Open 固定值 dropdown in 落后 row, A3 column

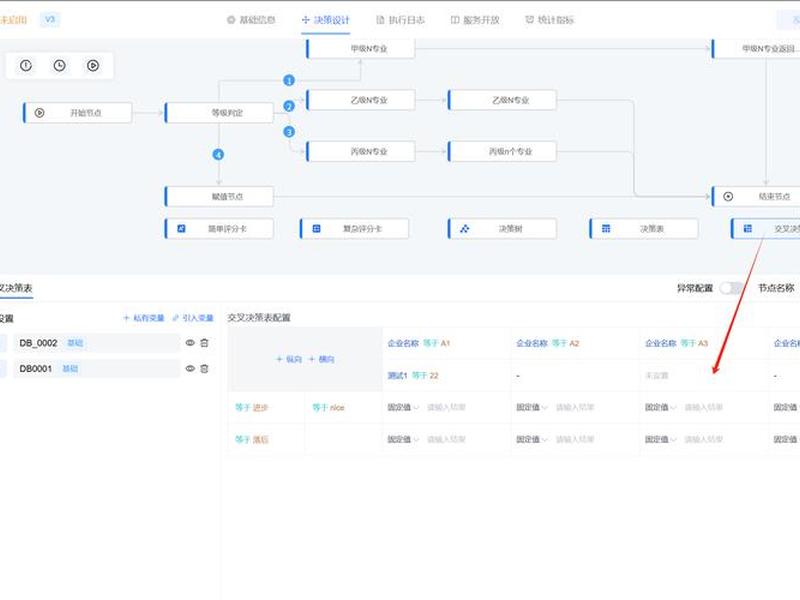pyautogui.click(x=661, y=439)
